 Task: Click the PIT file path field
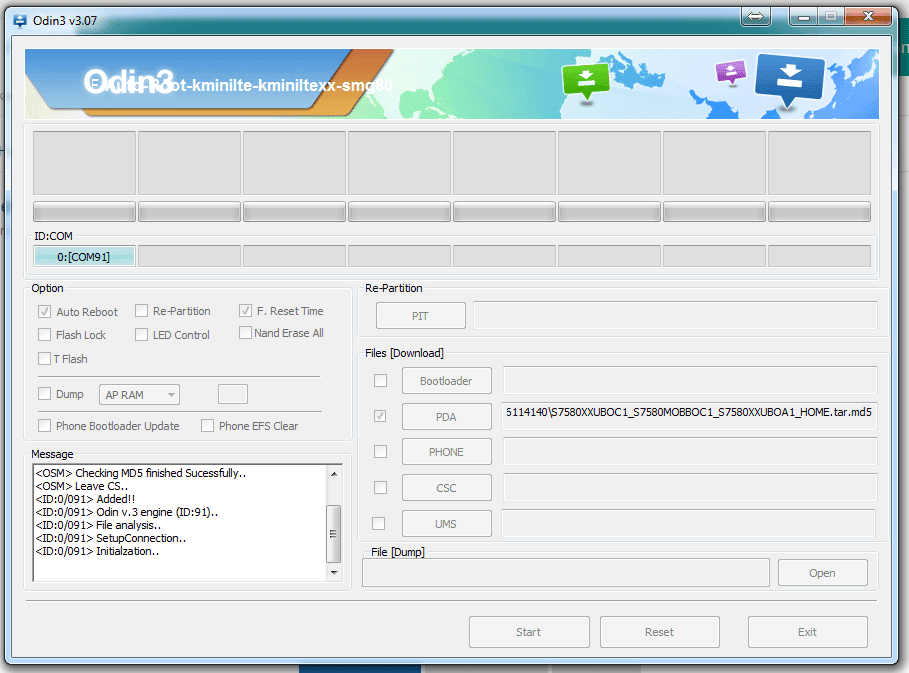675,315
